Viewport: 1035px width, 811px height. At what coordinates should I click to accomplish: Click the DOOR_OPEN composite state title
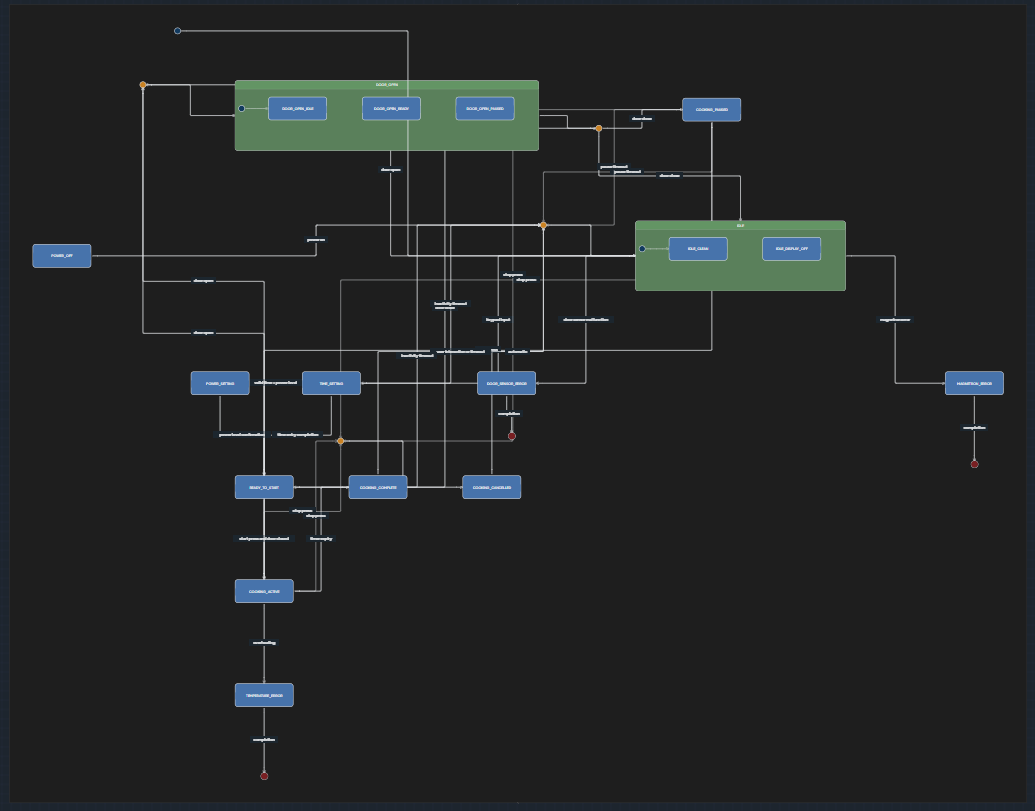point(387,84)
